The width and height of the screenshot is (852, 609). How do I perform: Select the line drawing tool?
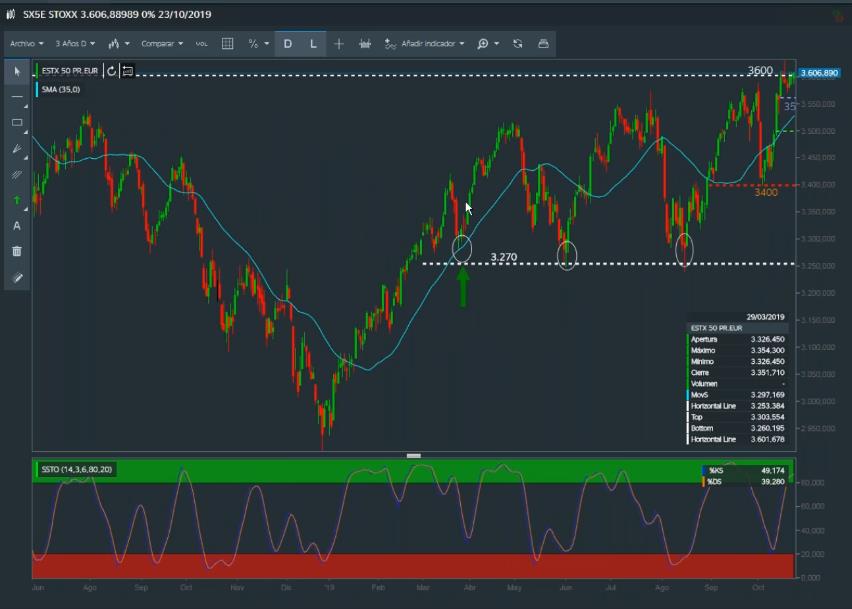(17, 97)
